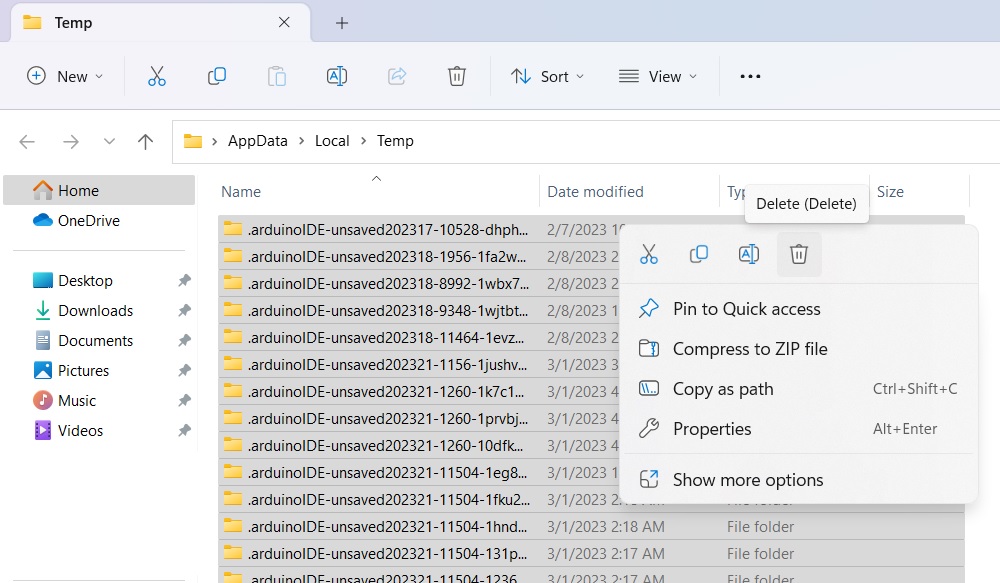
Task: Open Properties from the context menu
Action: click(x=712, y=428)
